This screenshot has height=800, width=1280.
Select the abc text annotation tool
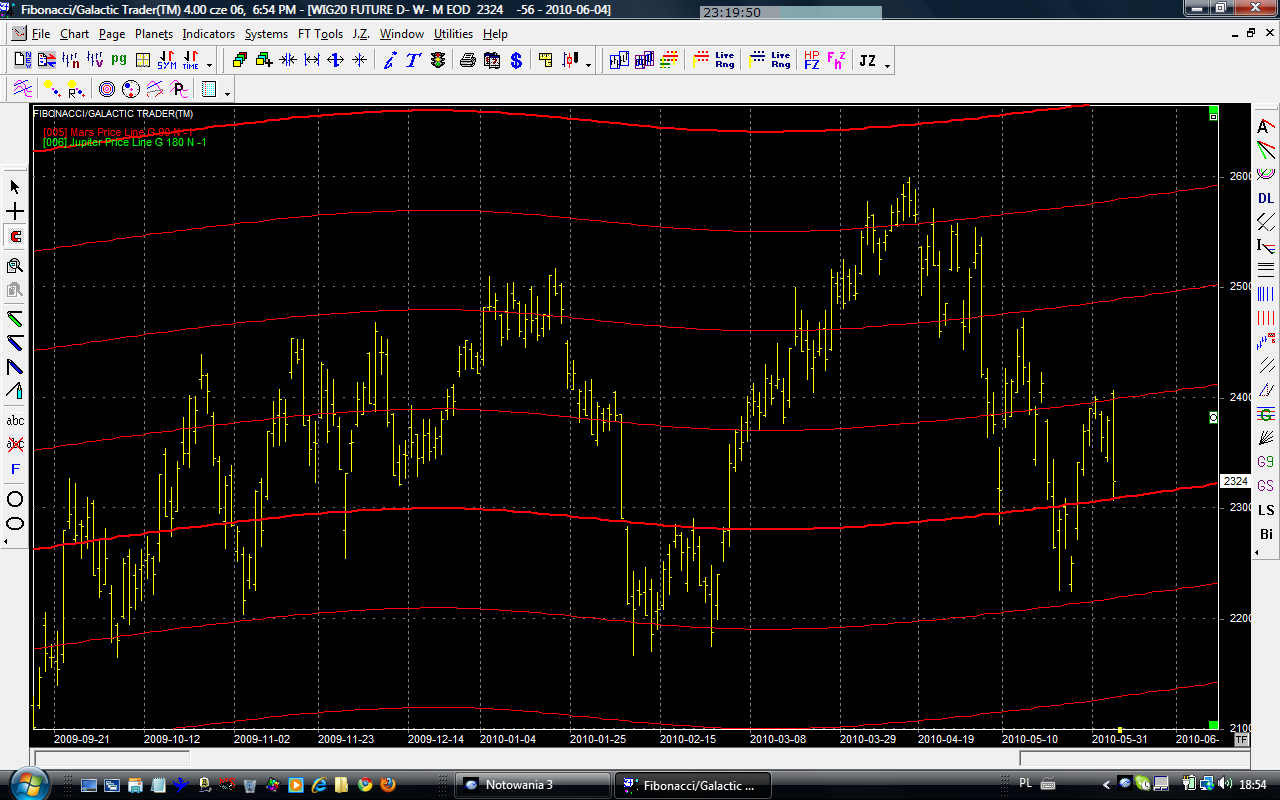pos(15,420)
